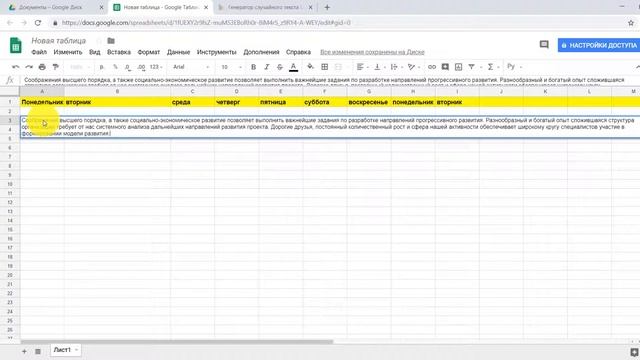640x360 pixels.
Task: Click the horizontal scrollbar thumb
Action: pos(177,342)
